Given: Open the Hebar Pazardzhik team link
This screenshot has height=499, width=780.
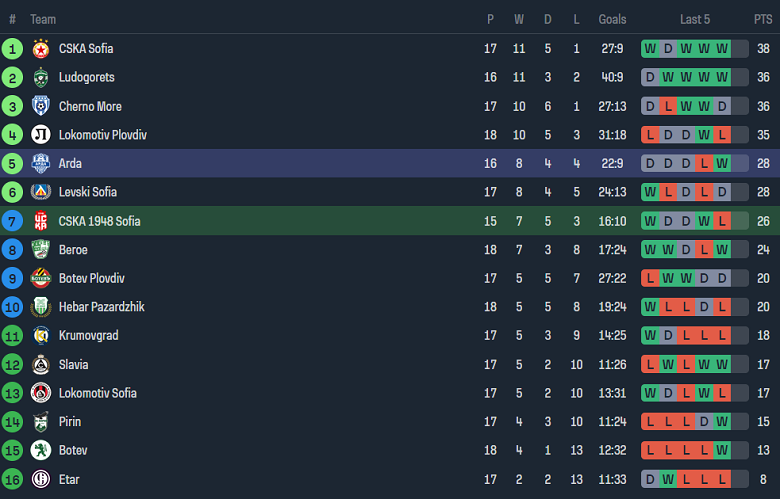Looking at the screenshot, I should [101, 307].
